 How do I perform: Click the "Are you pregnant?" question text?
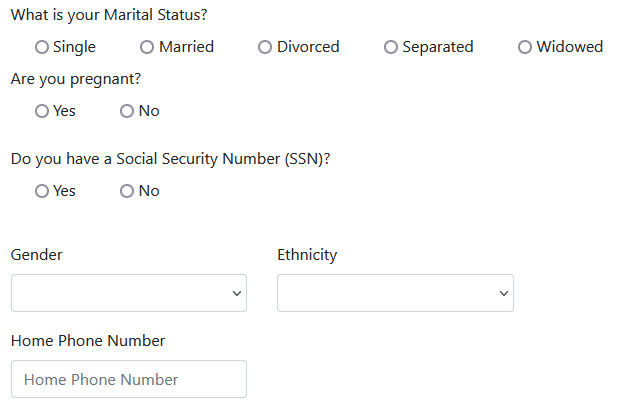tap(77, 79)
